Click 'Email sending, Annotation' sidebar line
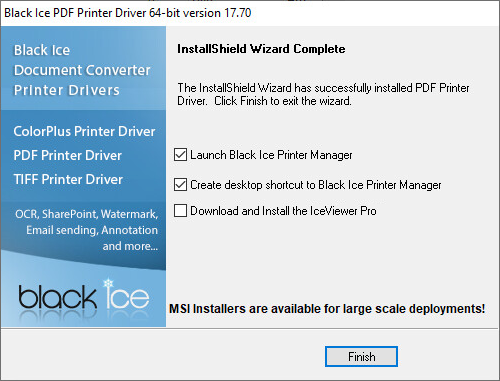The image size is (500, 381). pos(92,230)
